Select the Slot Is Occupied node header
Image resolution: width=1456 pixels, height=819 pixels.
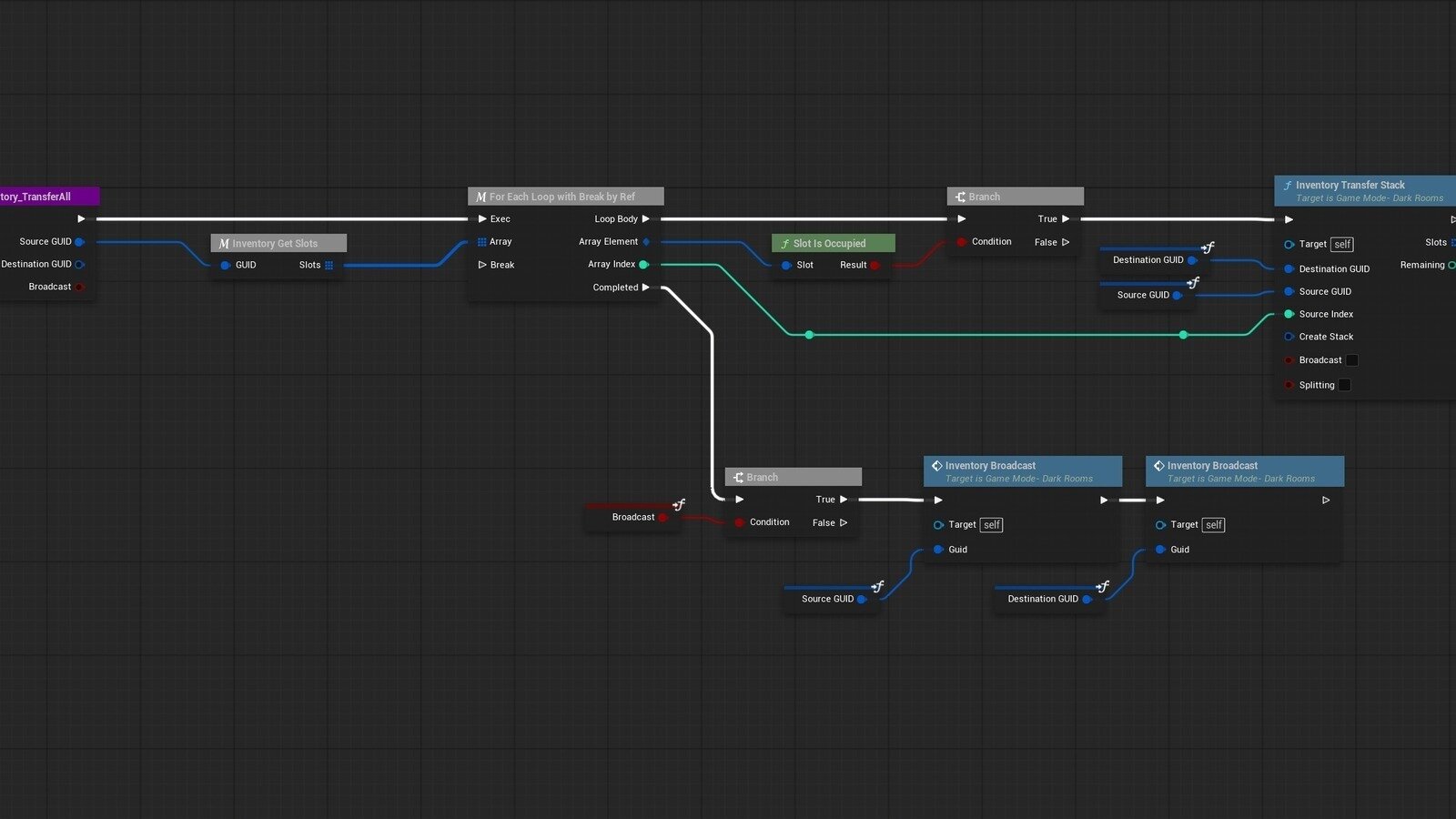834,243
